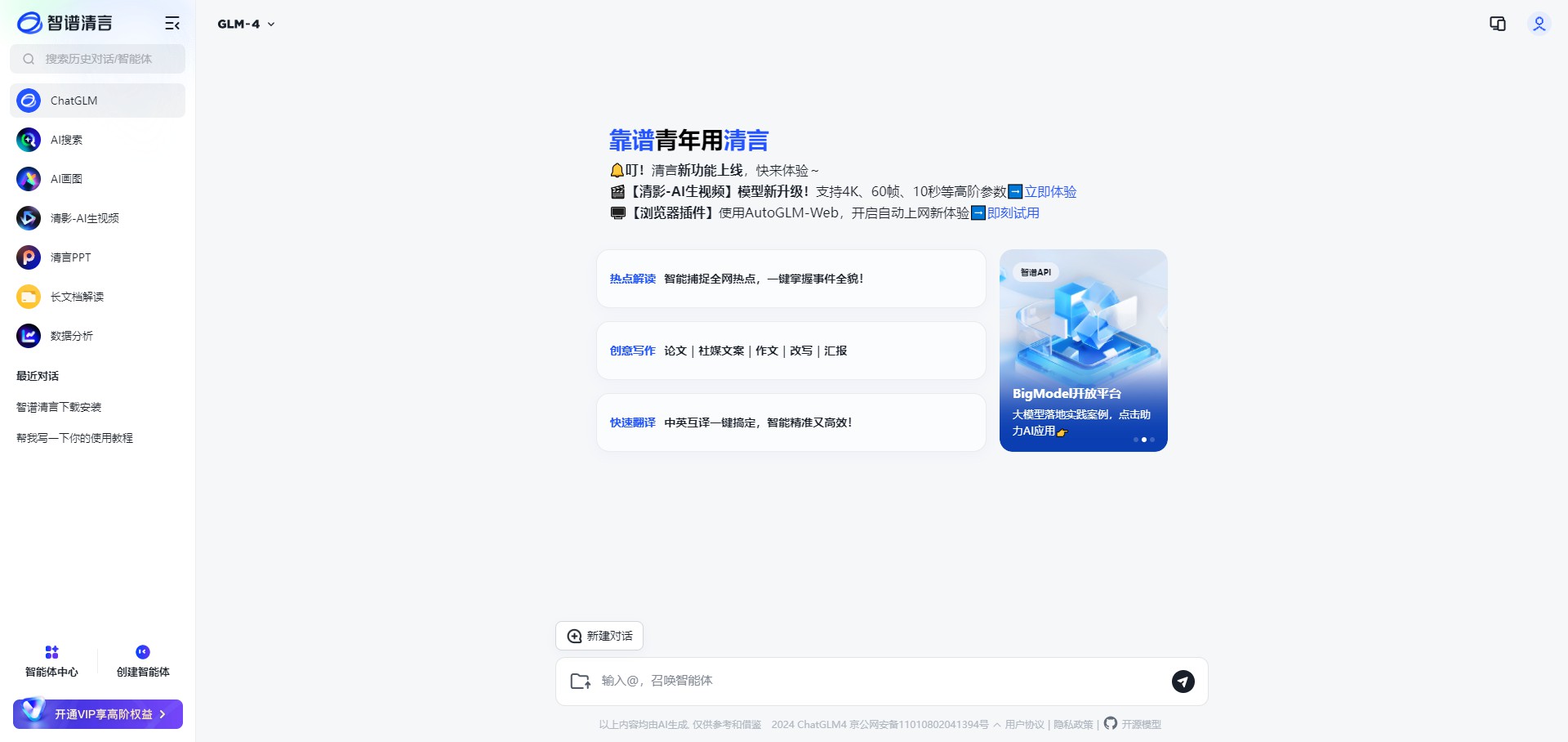1568x742 pixels.
Task: Open the 开源模型 GitHub link
Action: click(x=1133, y=724)
